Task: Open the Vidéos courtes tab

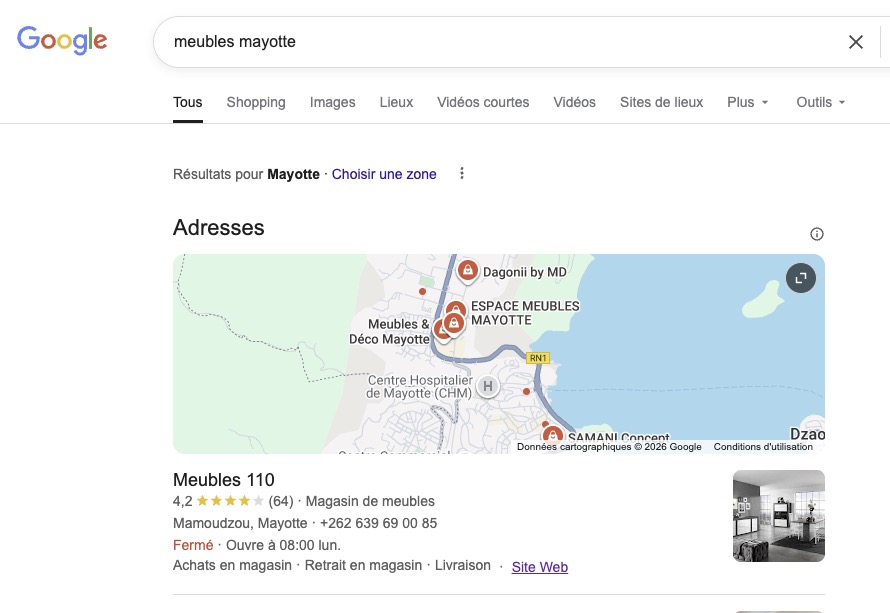Action: 483,102
